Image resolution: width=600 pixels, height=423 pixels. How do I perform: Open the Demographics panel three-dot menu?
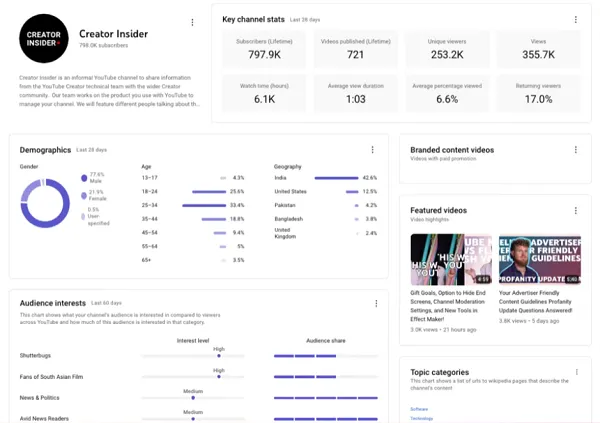click(373, 150)
